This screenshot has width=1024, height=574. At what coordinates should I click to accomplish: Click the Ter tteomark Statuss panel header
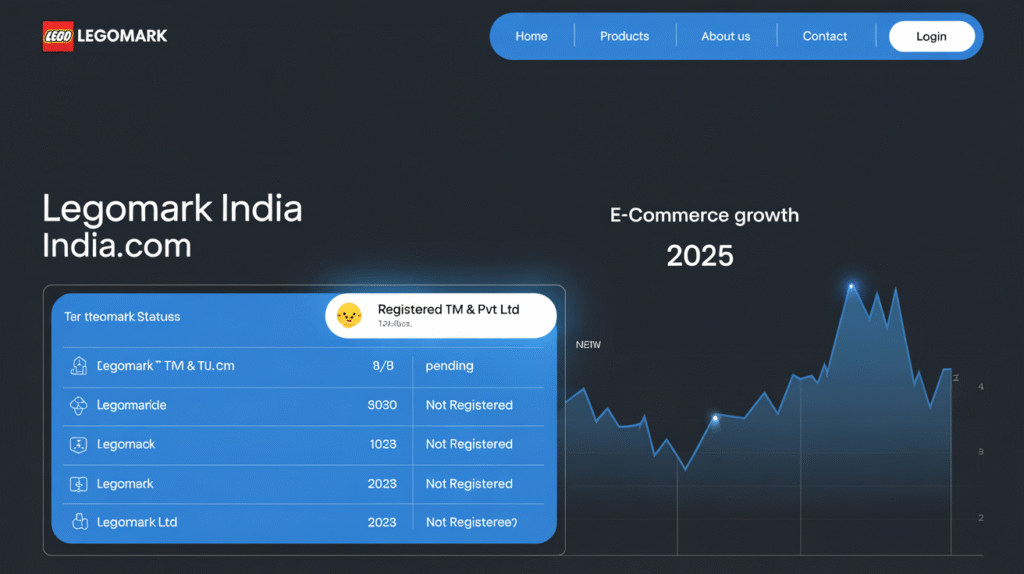[x=122, y=317]
